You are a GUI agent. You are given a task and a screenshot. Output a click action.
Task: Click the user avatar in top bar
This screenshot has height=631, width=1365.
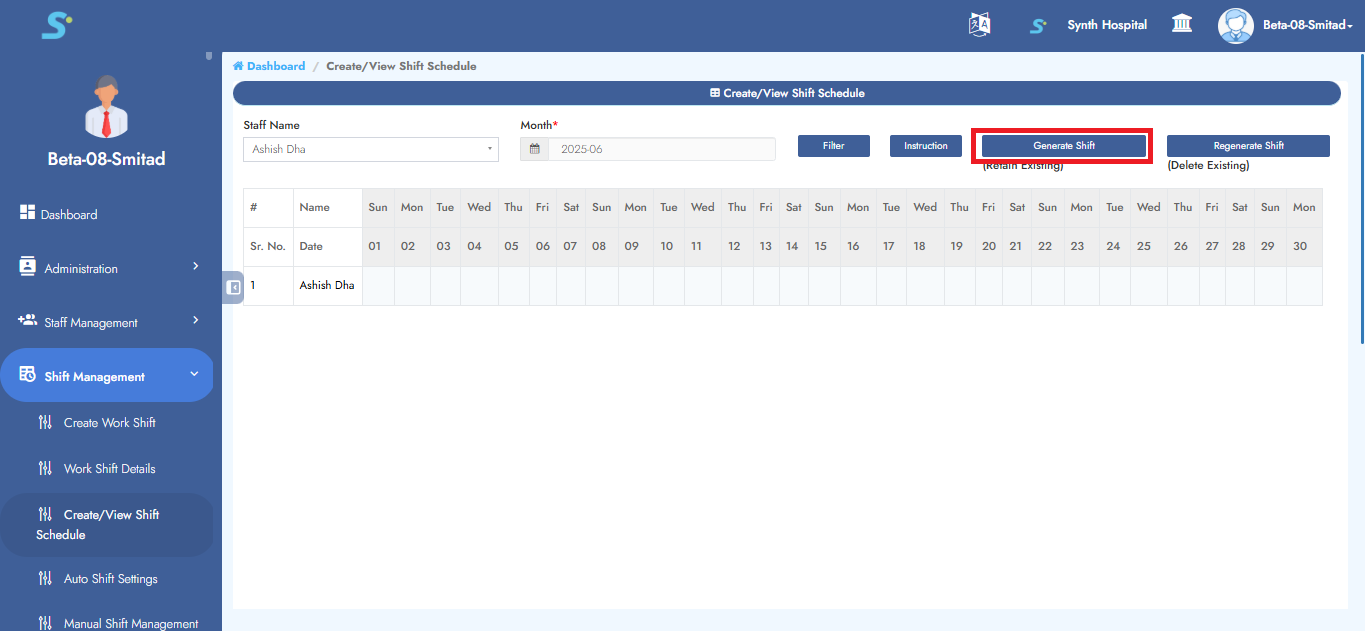[x=1235, y=25]
